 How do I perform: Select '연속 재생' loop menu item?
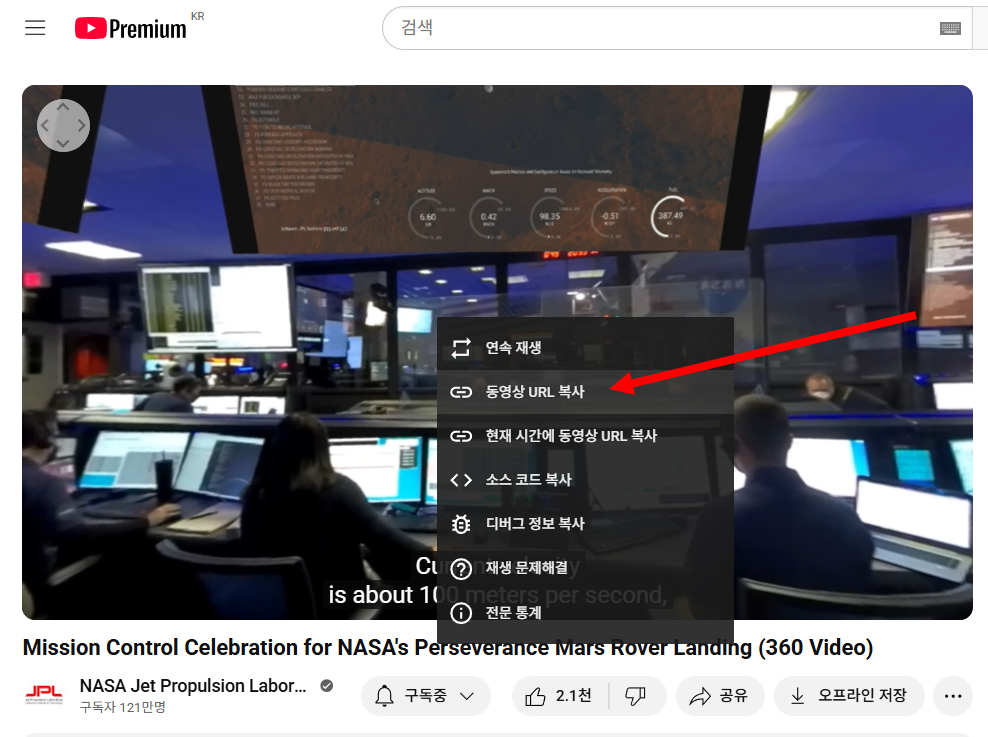pos(585,347)
